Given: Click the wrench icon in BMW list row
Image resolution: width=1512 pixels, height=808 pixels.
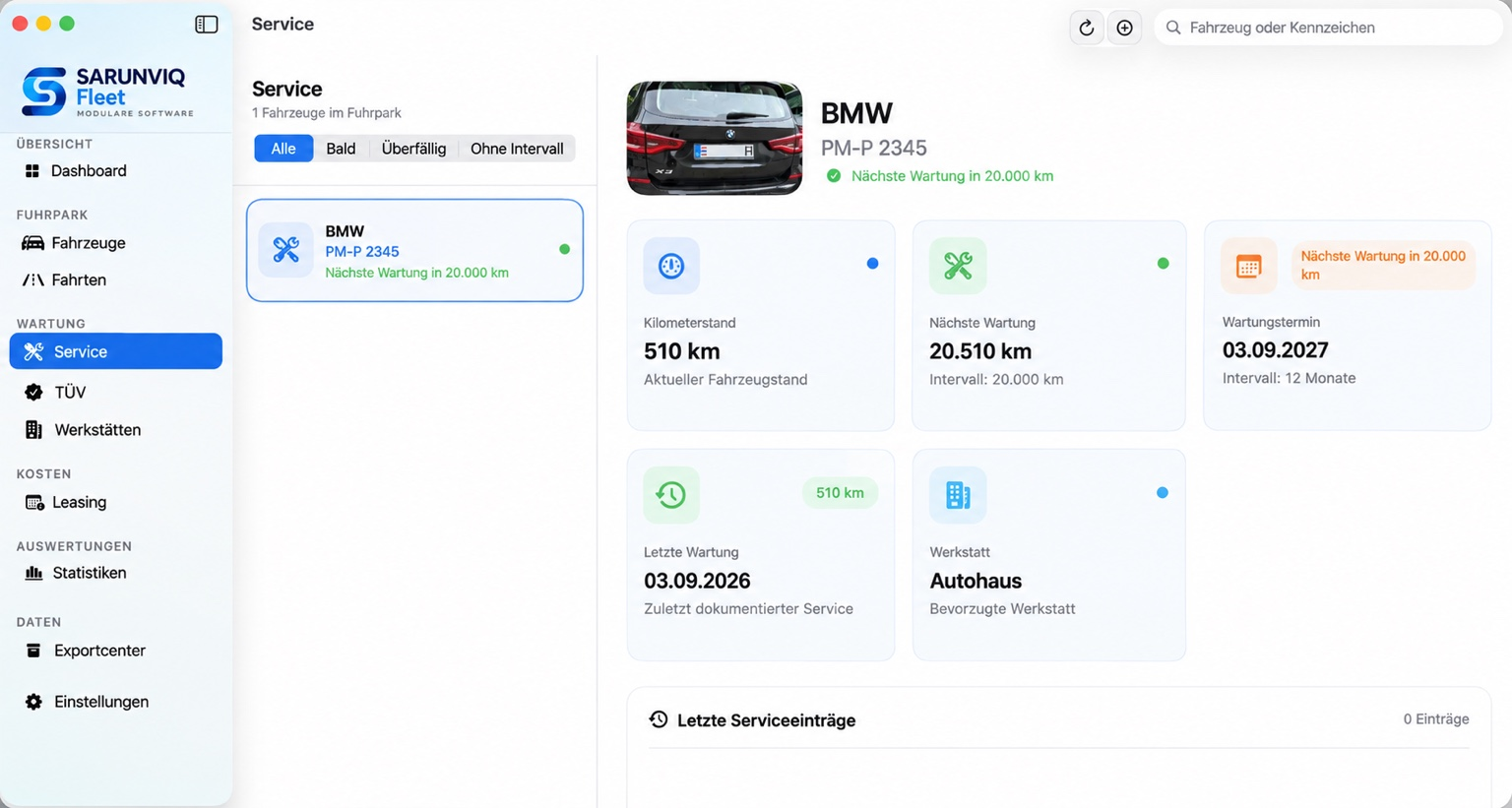Looking at the screenshot, I should [285, 250].
